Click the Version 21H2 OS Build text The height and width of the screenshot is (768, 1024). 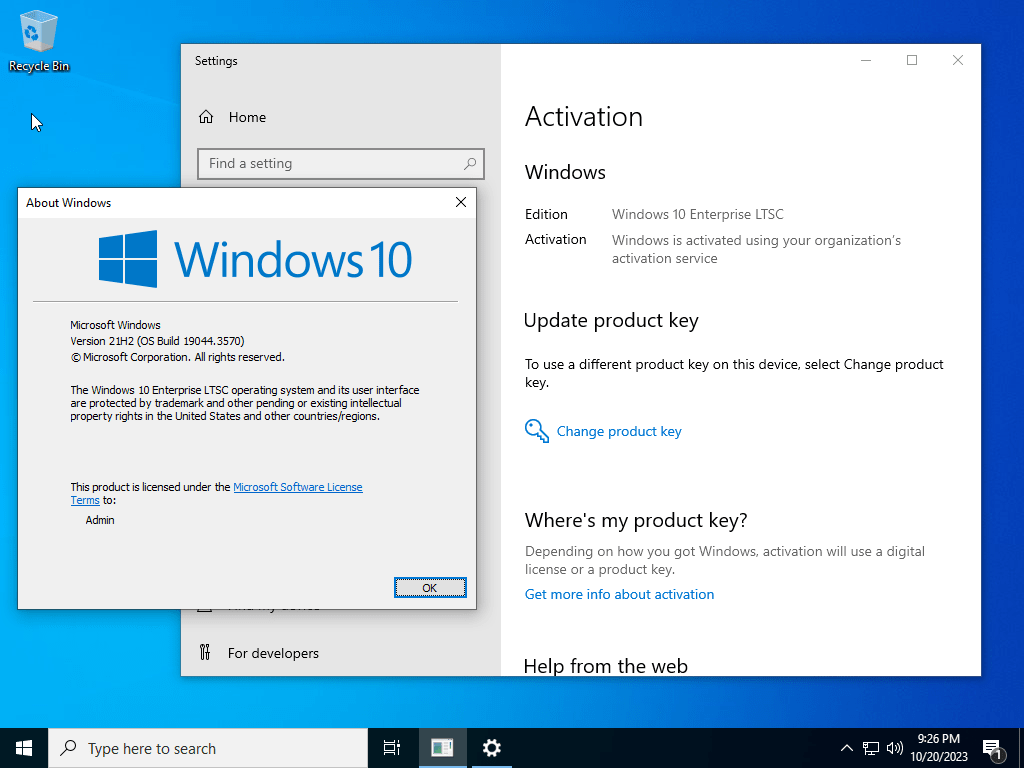coord(157,341)
